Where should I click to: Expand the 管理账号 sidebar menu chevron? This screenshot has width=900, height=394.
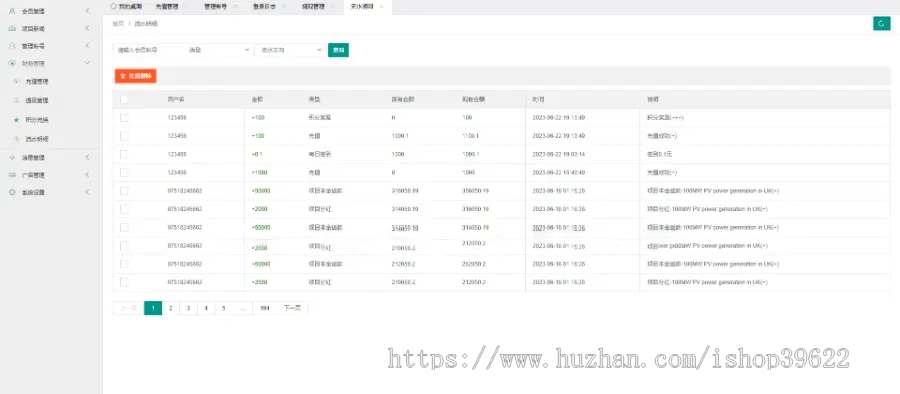[x=87, y=45]
